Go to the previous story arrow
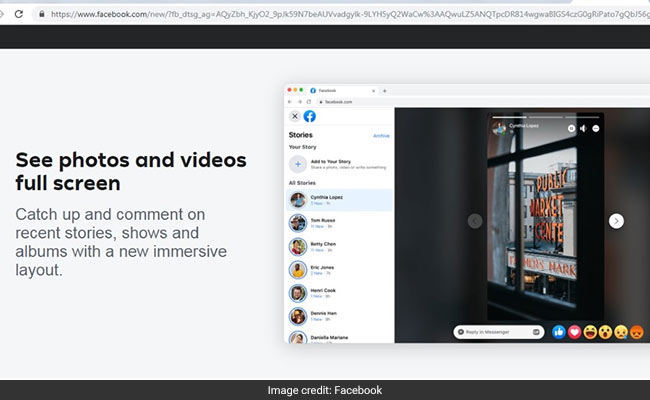 pyautogui.click(x=475, y=221)
